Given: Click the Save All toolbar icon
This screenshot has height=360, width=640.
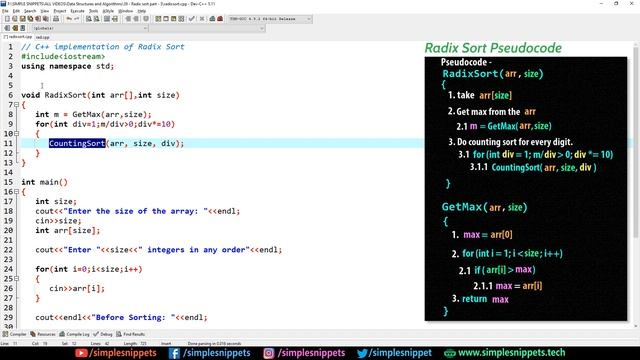Looking at the screenshot, I should point(30,19).
